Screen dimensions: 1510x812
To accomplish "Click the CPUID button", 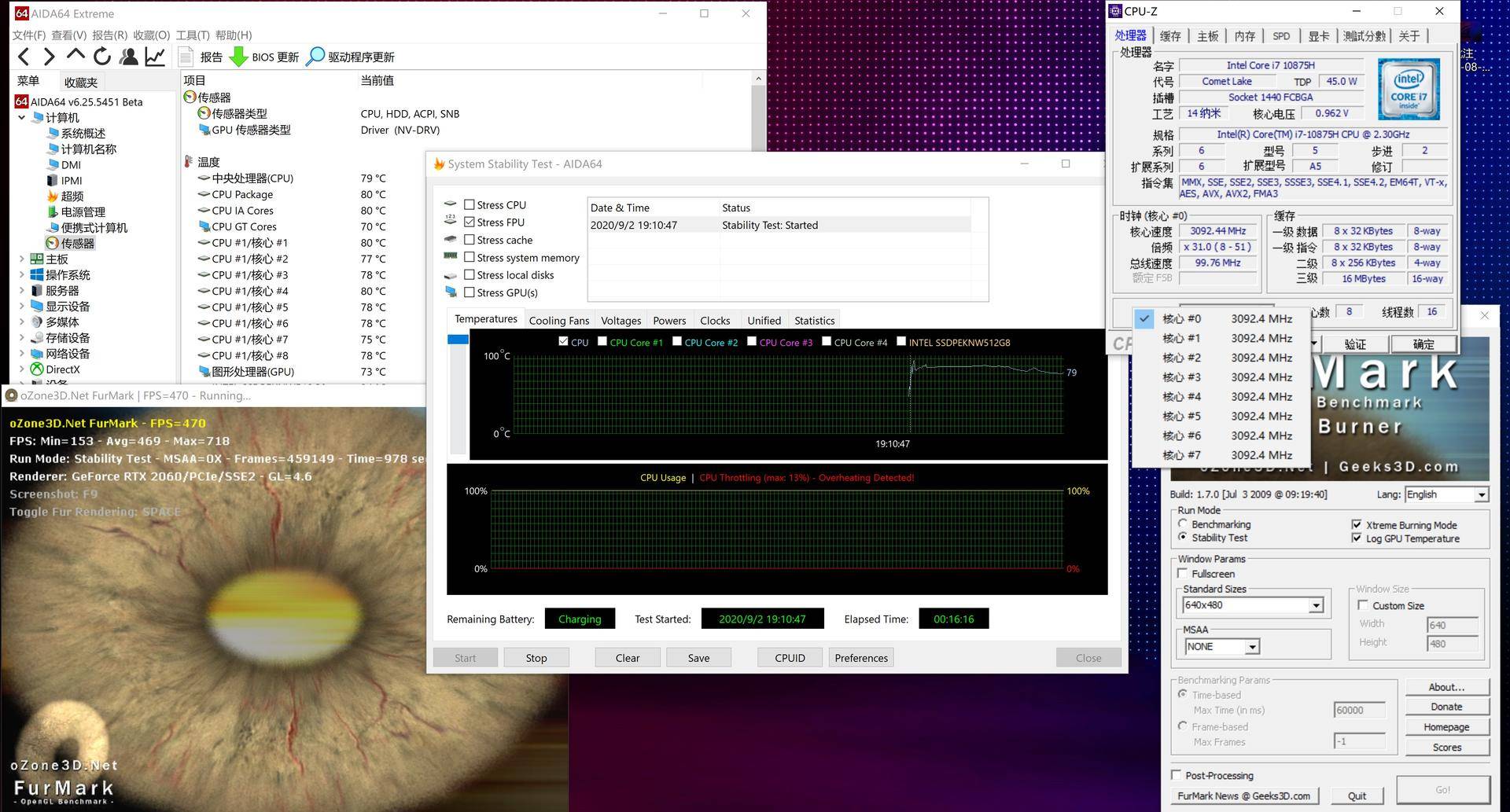I will click(790, 658).
